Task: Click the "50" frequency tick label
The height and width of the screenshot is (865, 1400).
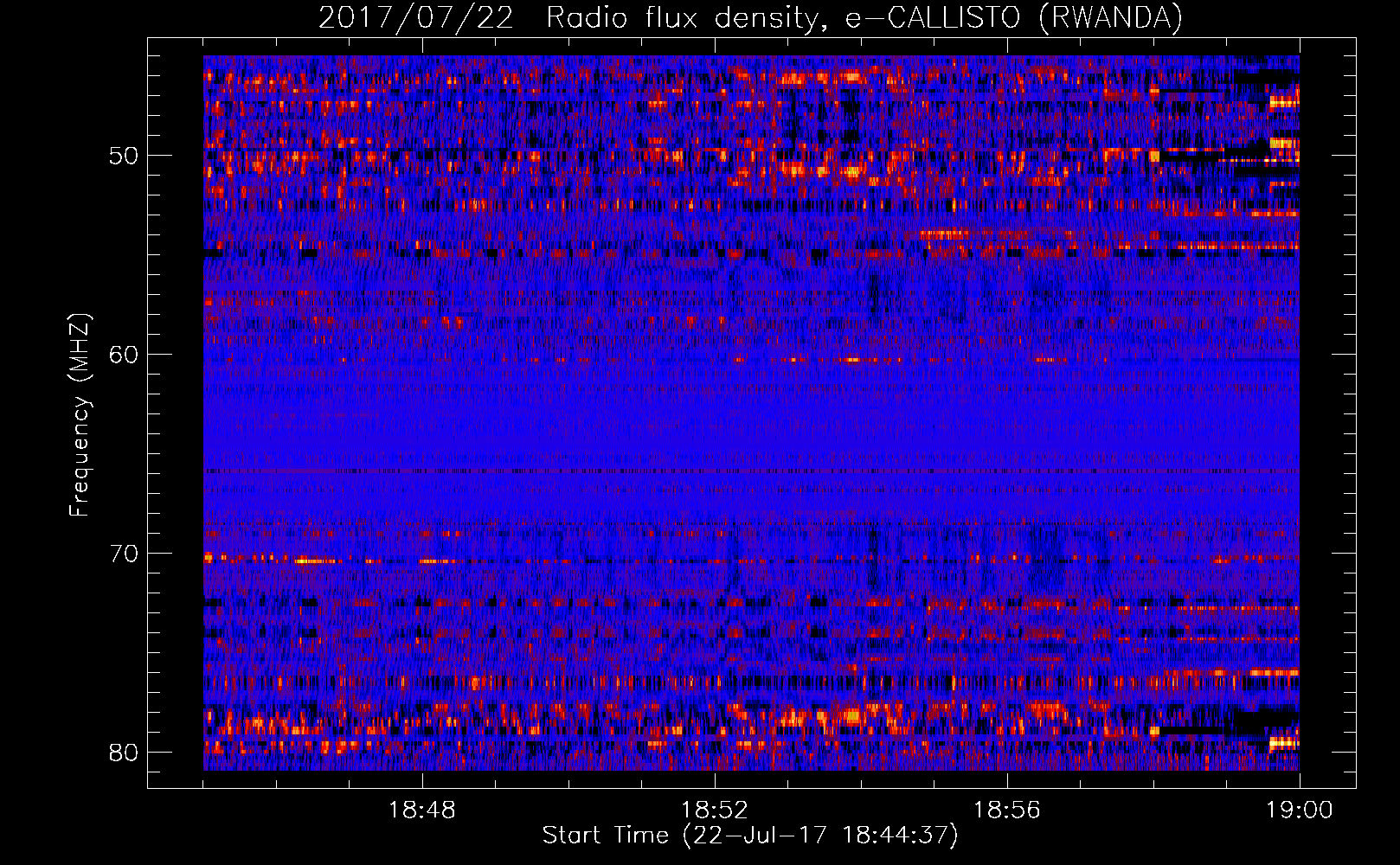Action: point(124,156)
